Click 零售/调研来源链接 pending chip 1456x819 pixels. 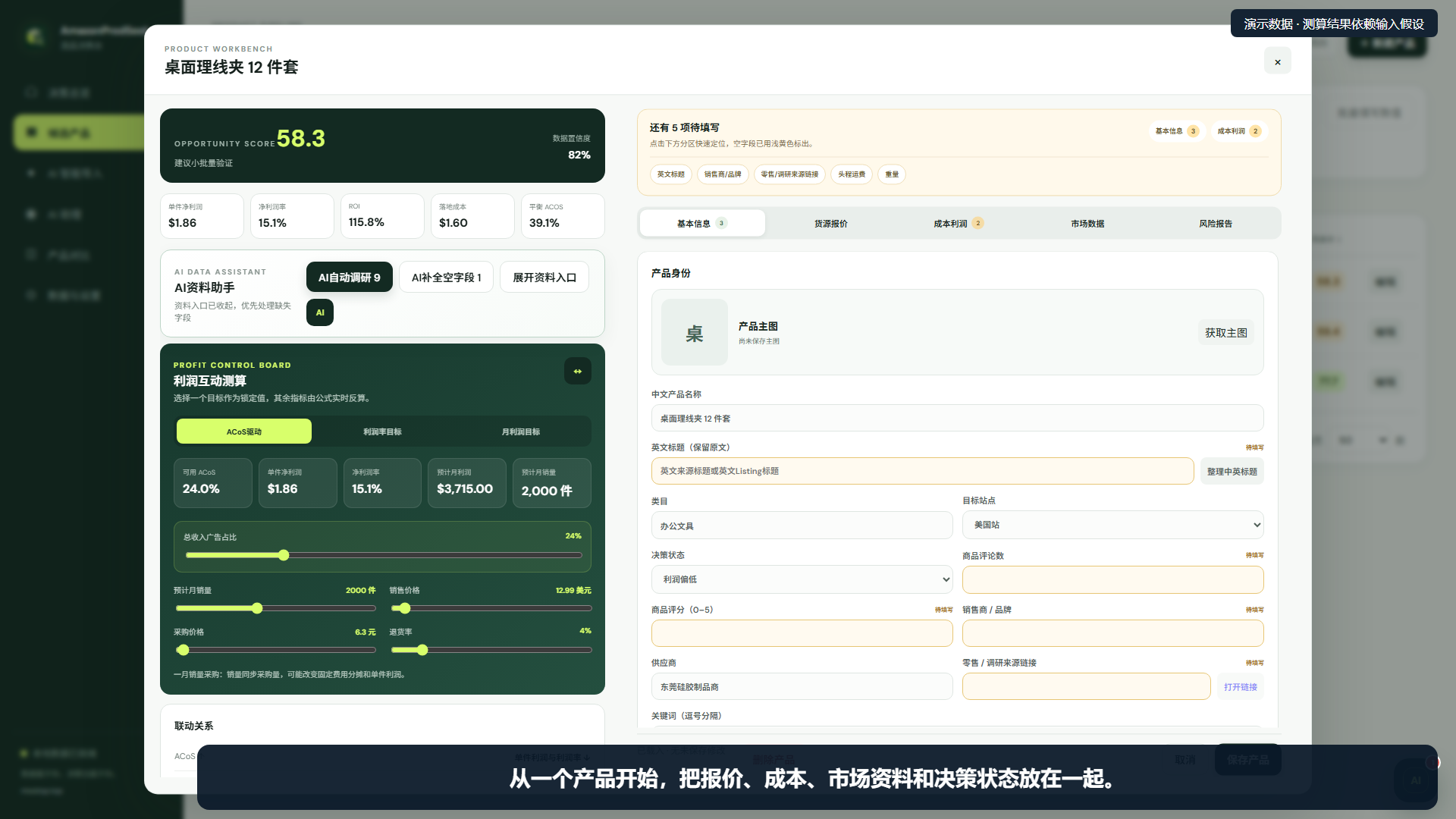(789, 174)
